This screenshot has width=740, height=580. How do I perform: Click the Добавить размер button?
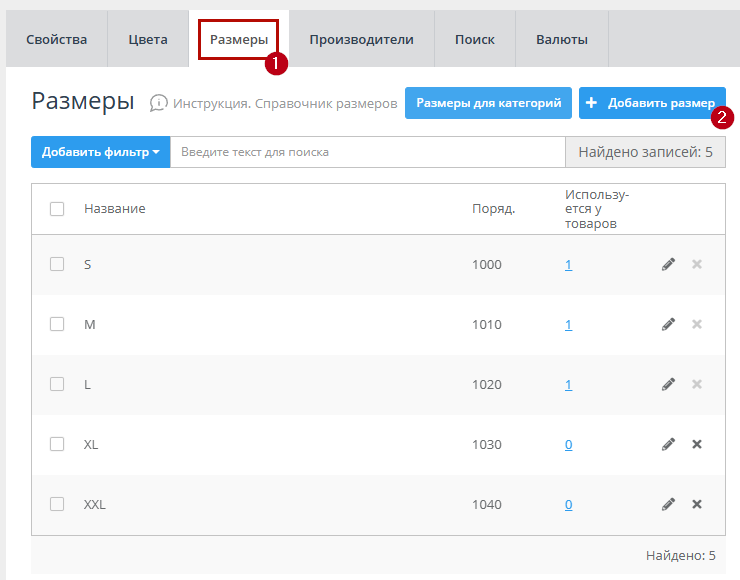pyautogui.click(x=651, y=103)
